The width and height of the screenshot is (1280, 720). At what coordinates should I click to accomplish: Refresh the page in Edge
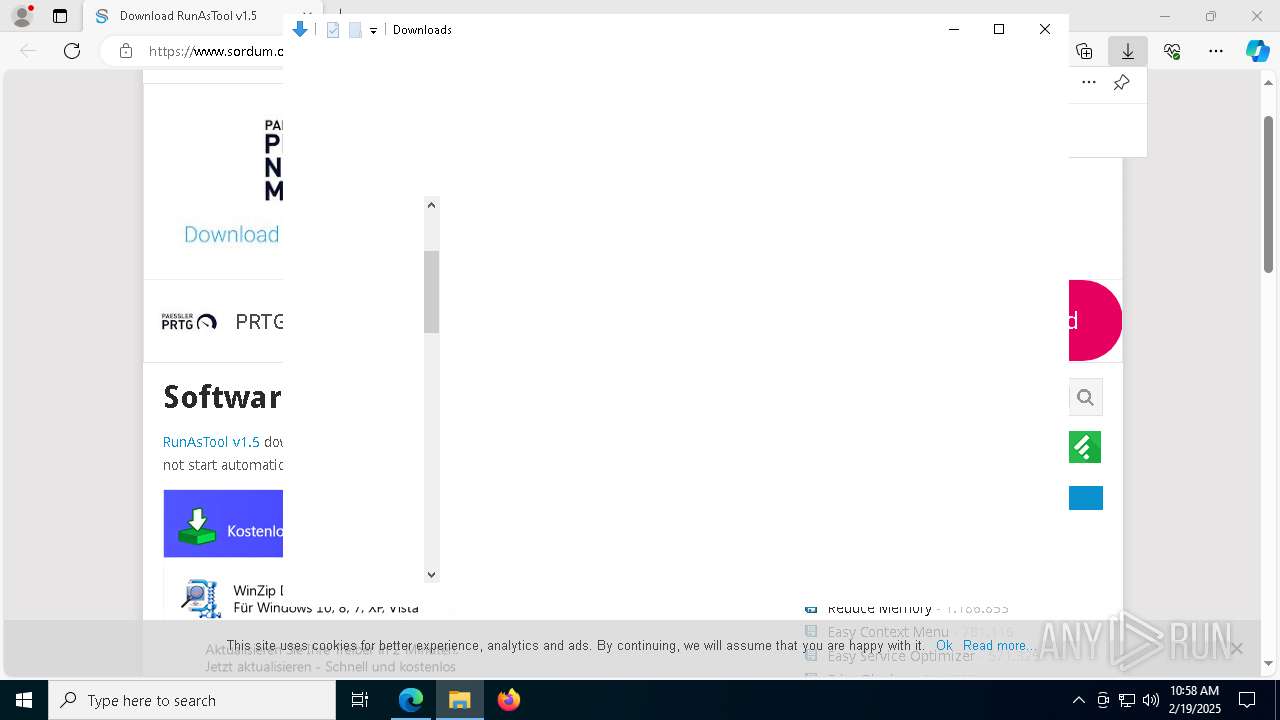72,51
